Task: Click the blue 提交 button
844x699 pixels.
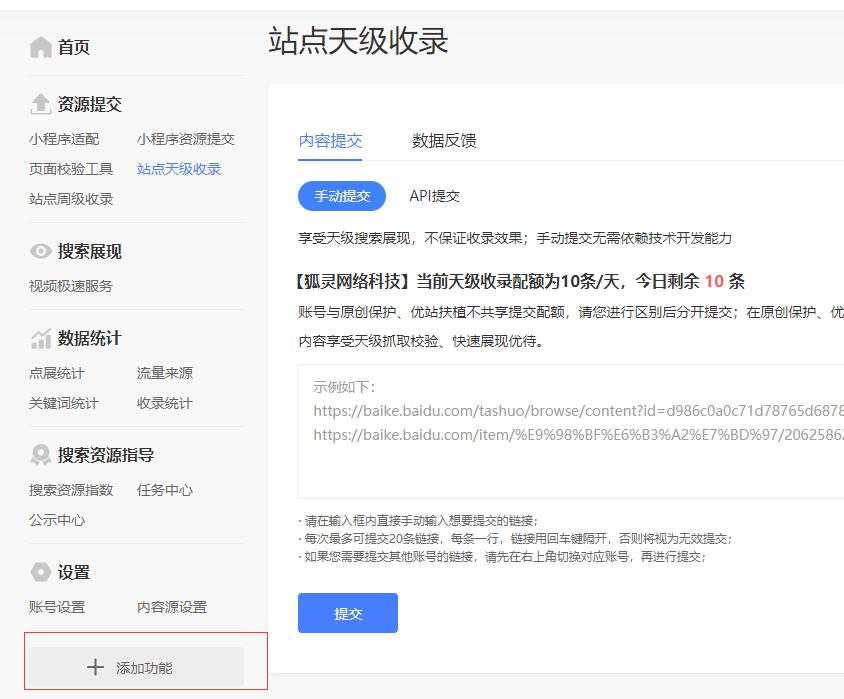Action: click(x=347, y=613)
